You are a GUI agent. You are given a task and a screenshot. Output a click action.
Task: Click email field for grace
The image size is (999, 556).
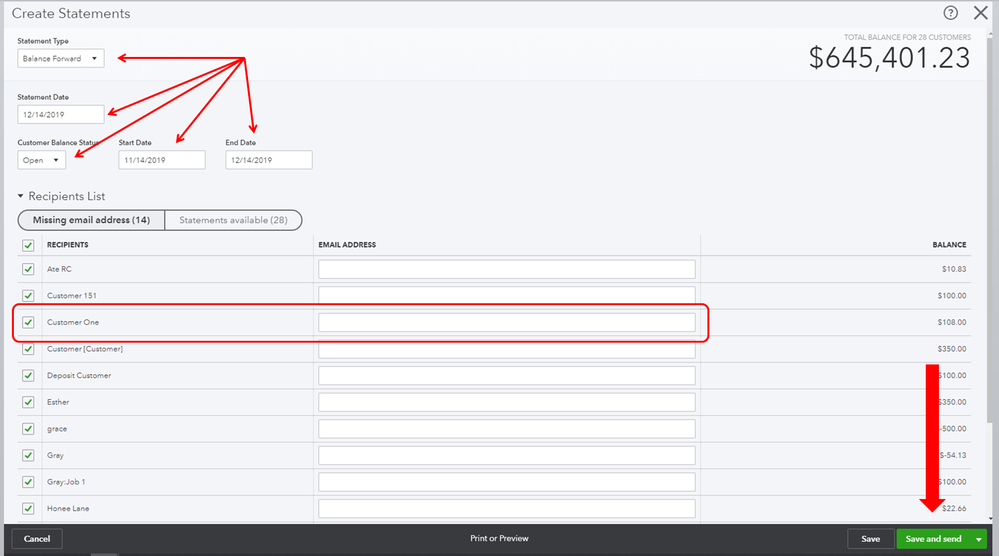[x=507, y=429]
